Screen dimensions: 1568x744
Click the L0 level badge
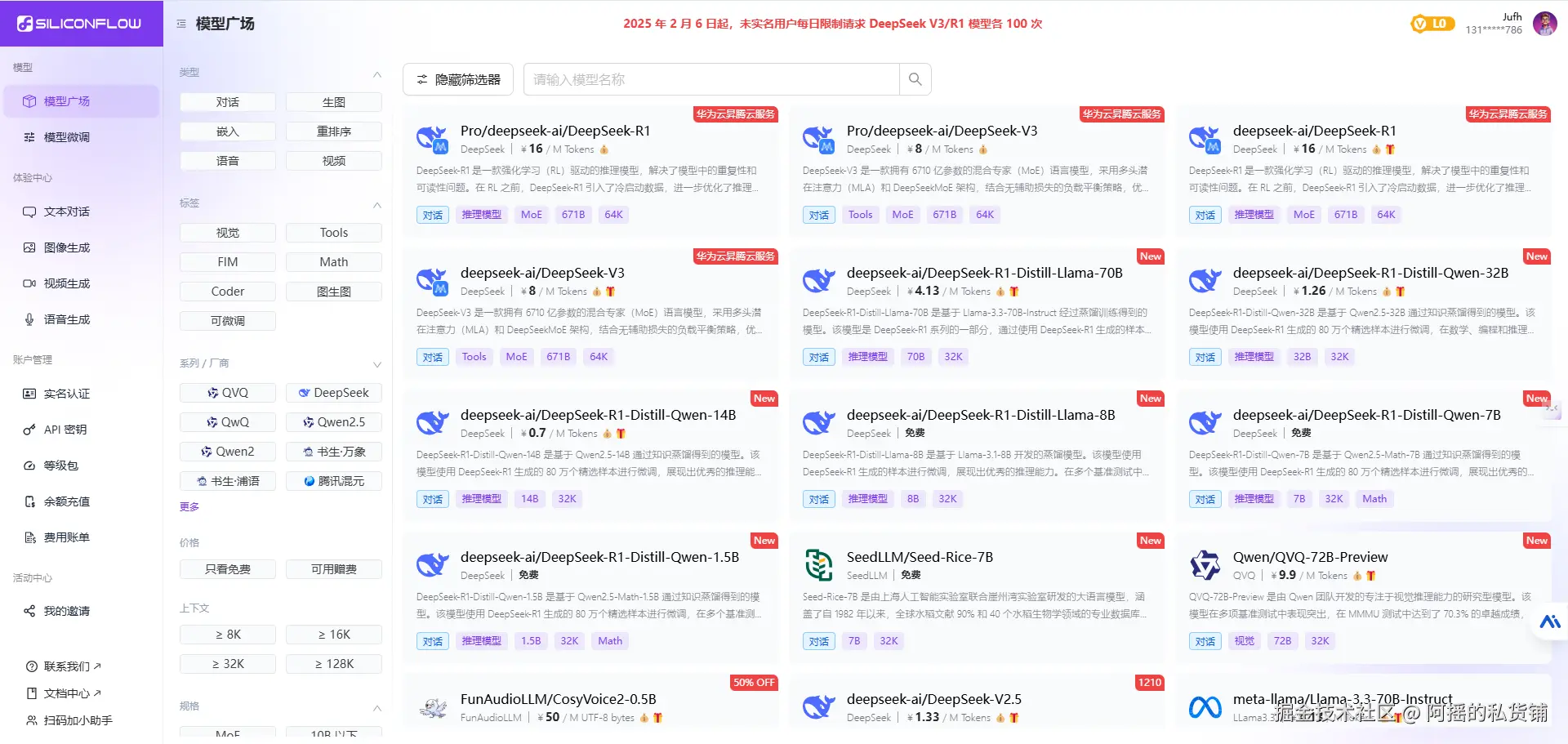click(1432, 24)
